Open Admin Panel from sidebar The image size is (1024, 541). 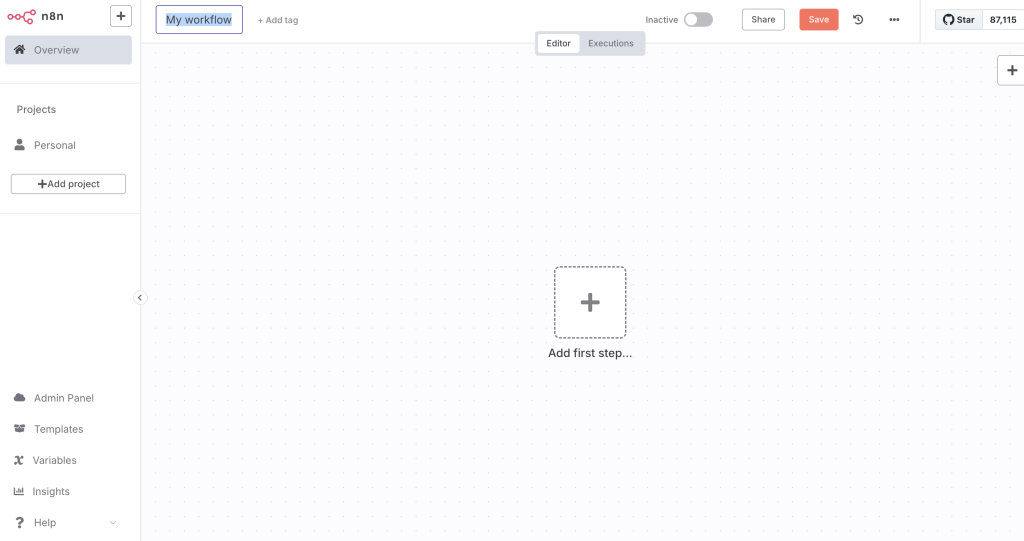pos(63,398)
